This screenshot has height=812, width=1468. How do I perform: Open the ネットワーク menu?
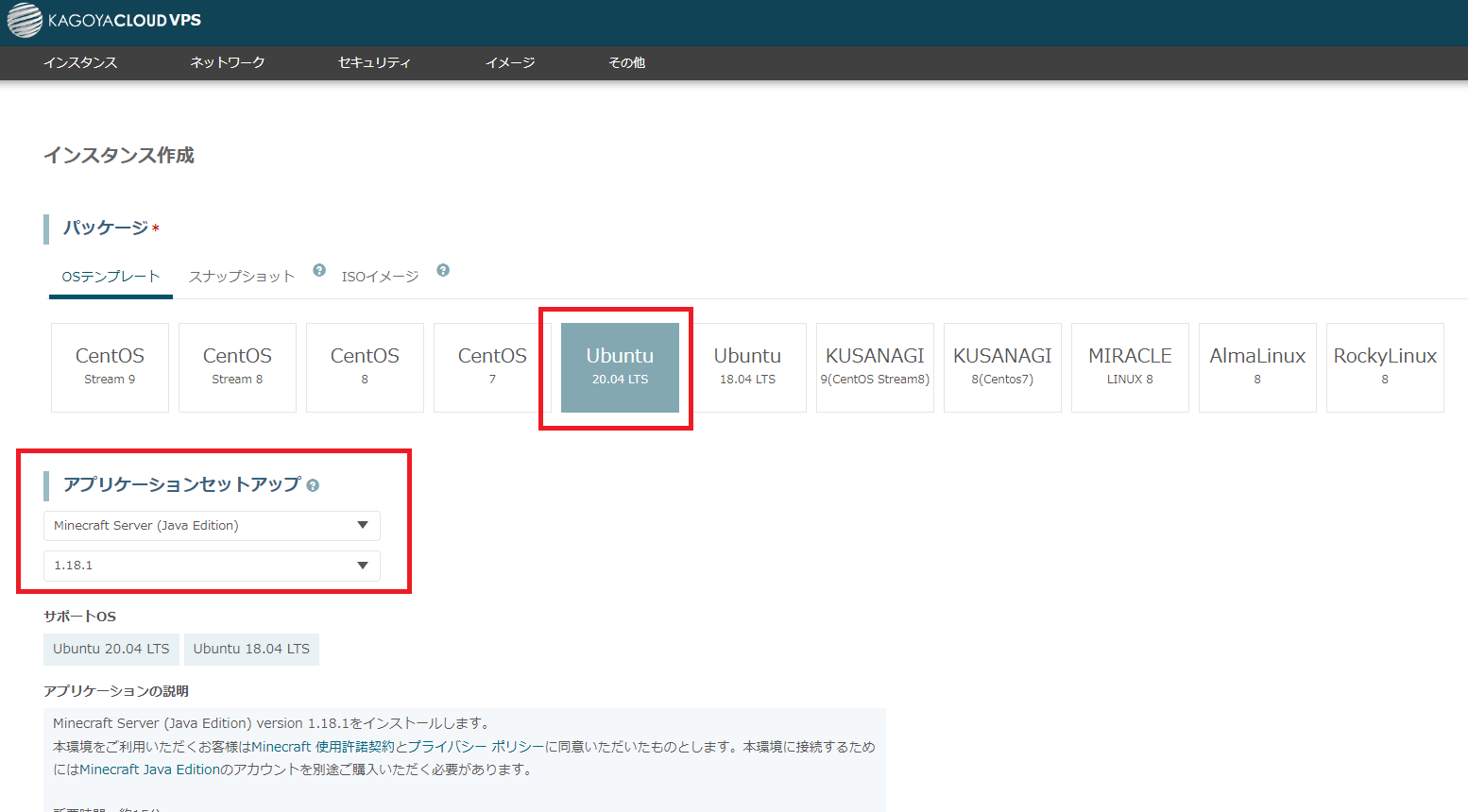(x=228, y=62)
